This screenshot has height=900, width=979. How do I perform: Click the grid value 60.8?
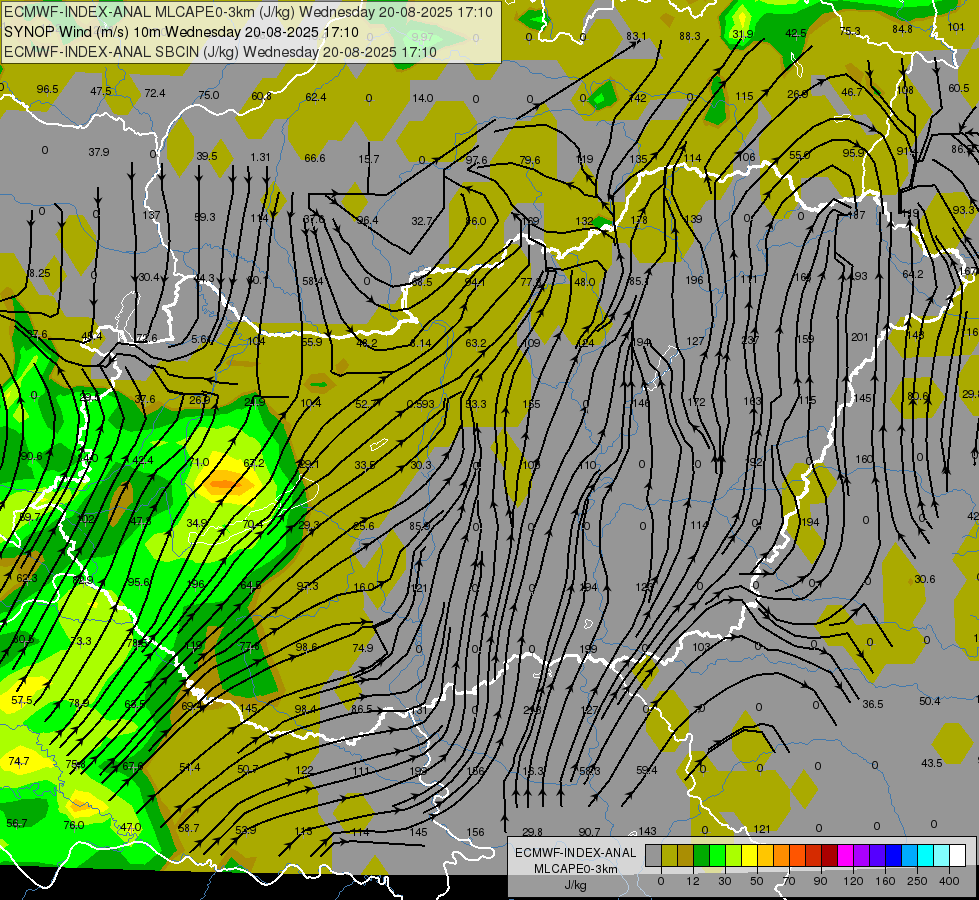click(x=262, y=96)
